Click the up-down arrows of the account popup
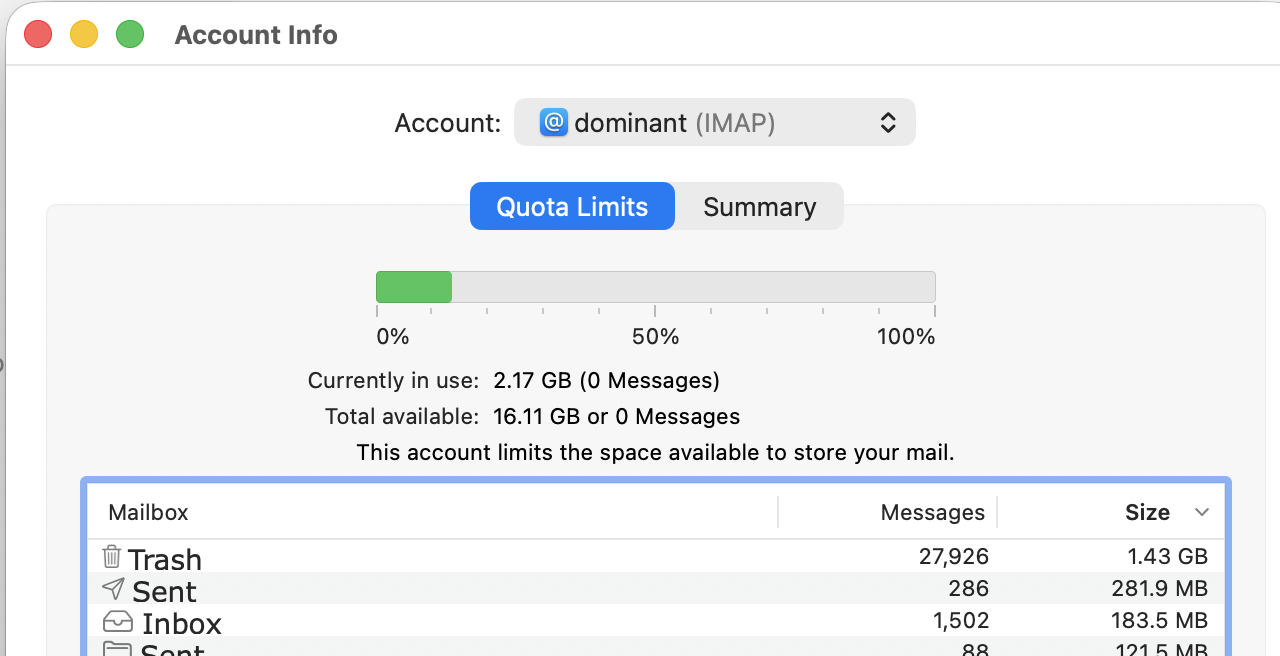 tap(887, 122)
